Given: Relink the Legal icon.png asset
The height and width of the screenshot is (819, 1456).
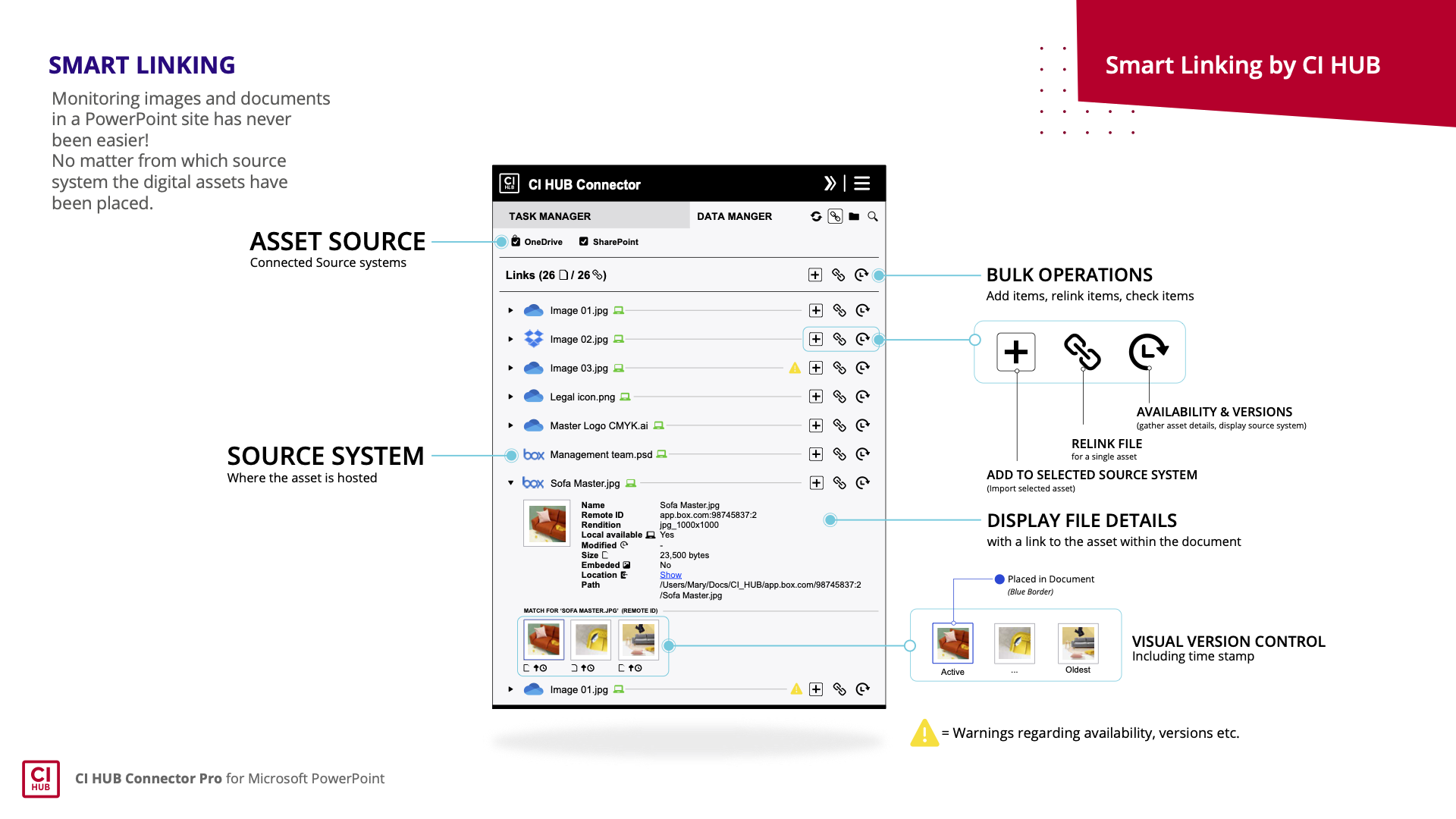Looking at the screenshot, I should tap(839, 397).
